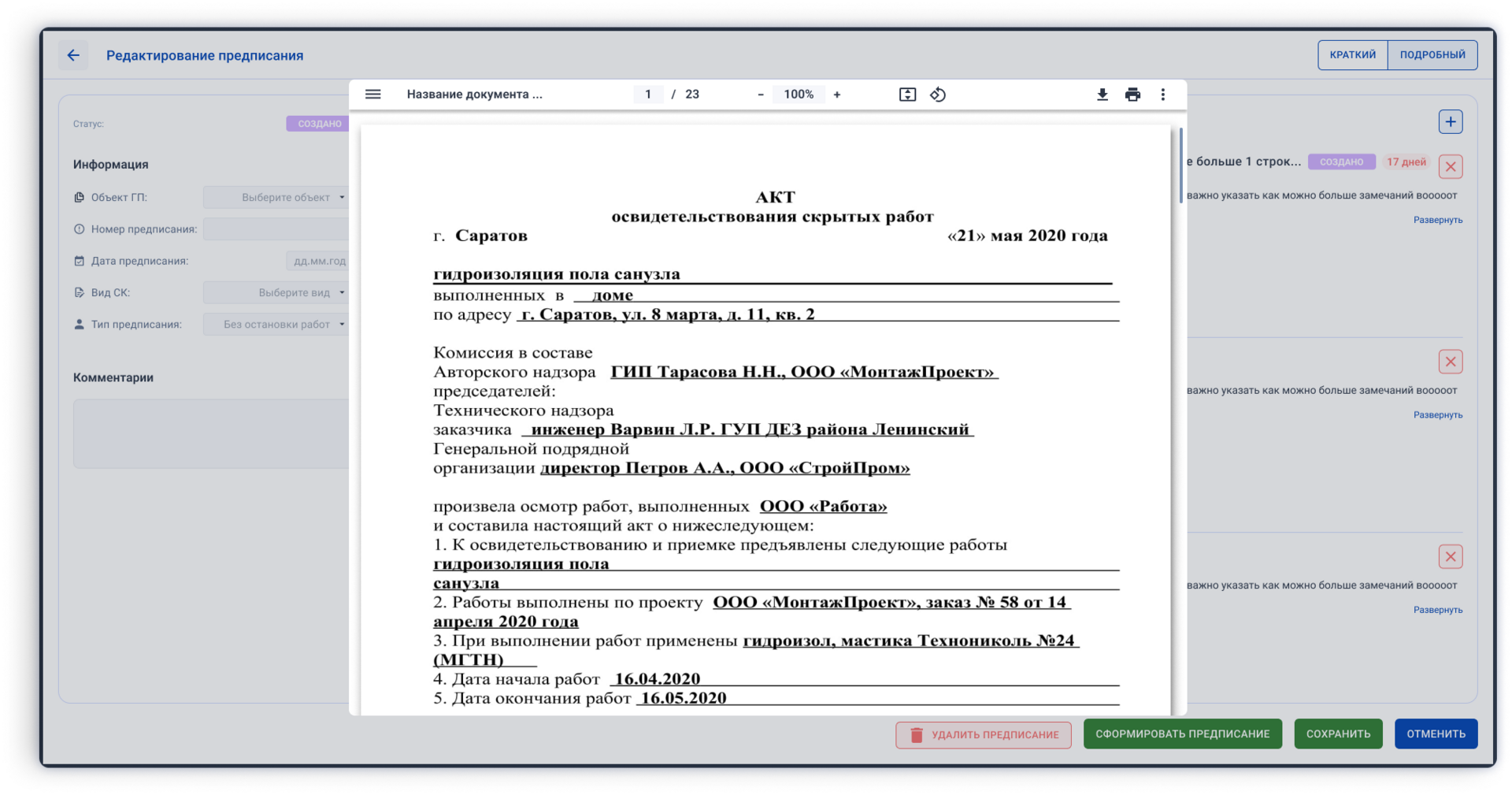
Task: Click the СОЗДАНО badge in first remark
Action: point(1341,162)
